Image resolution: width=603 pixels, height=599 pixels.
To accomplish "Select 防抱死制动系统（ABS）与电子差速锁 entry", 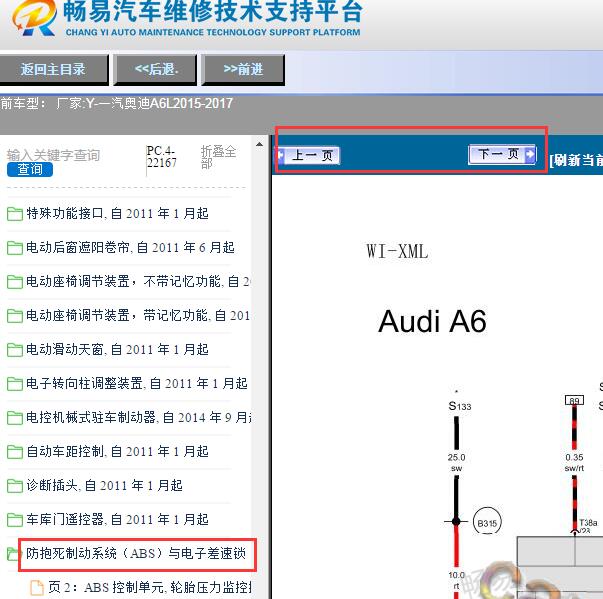I will tap(136, 554).
